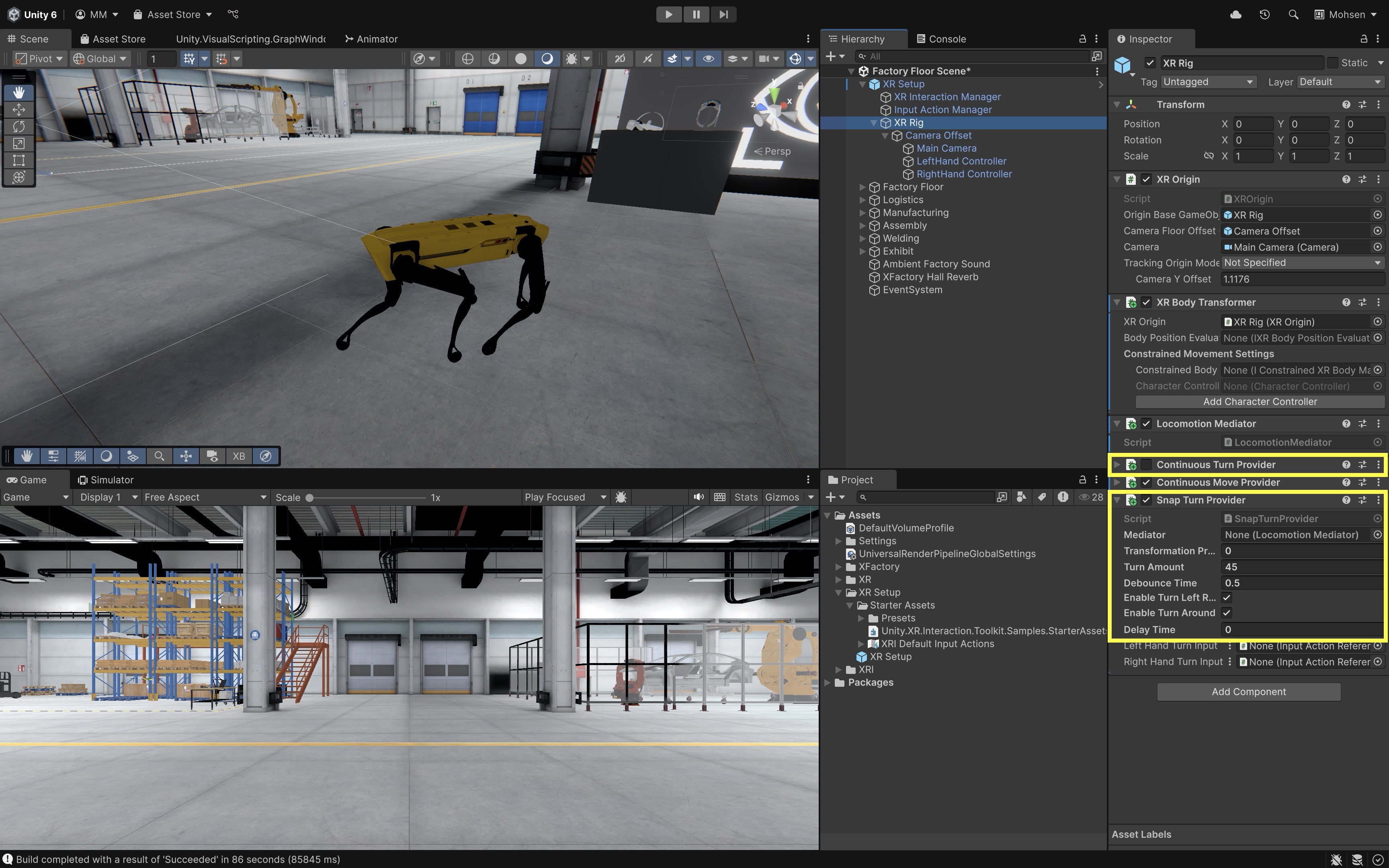Image resolution: width=1389 pixels, height=868 pixels.
Task: Uncheck Enable Turn Left Right
Action: pyautogui.click(x=1227, y=598)
